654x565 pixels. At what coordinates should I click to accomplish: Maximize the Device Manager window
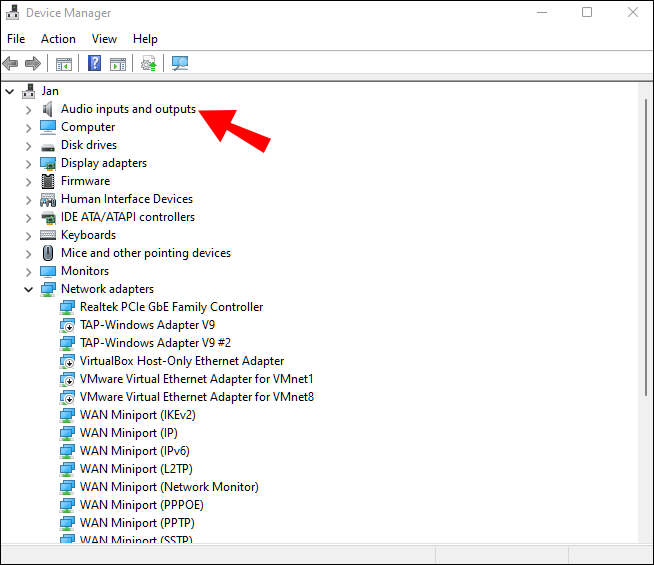pyautogui.click(x=587, y=12)
